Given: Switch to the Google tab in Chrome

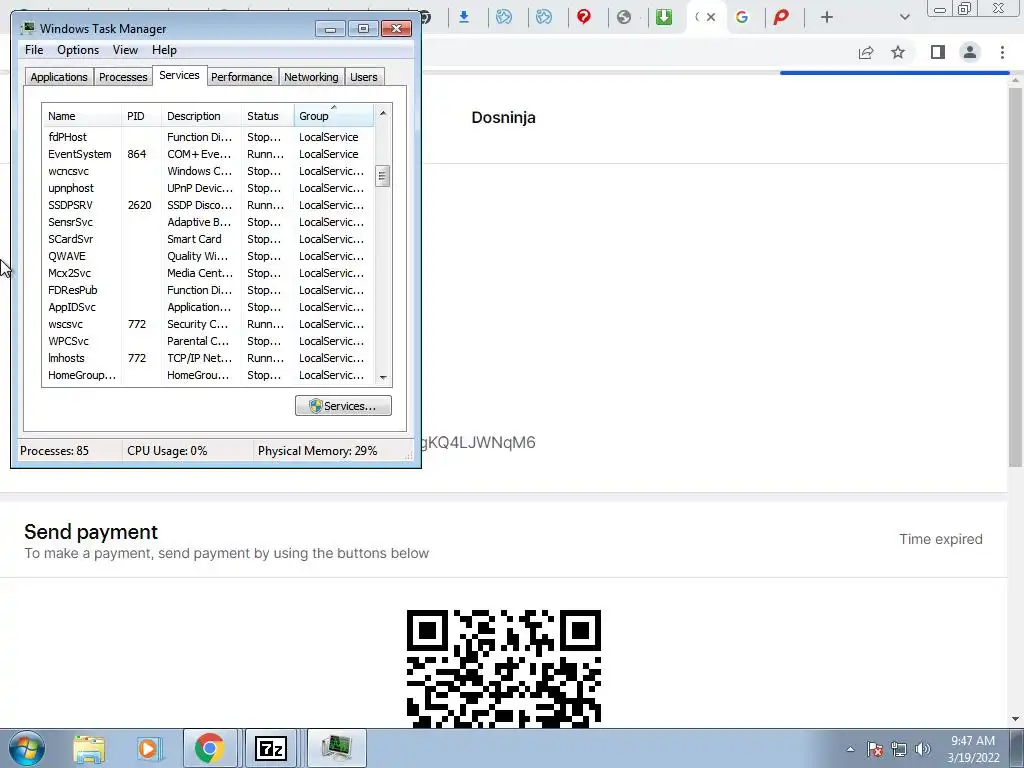Looking at the screenshot, I should (742, 17).
